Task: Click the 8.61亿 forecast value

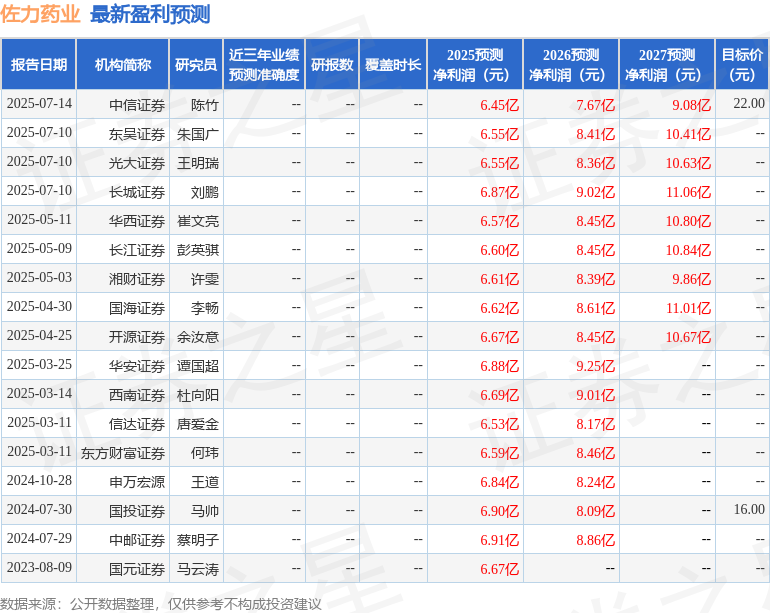Action: click(595, 307)
